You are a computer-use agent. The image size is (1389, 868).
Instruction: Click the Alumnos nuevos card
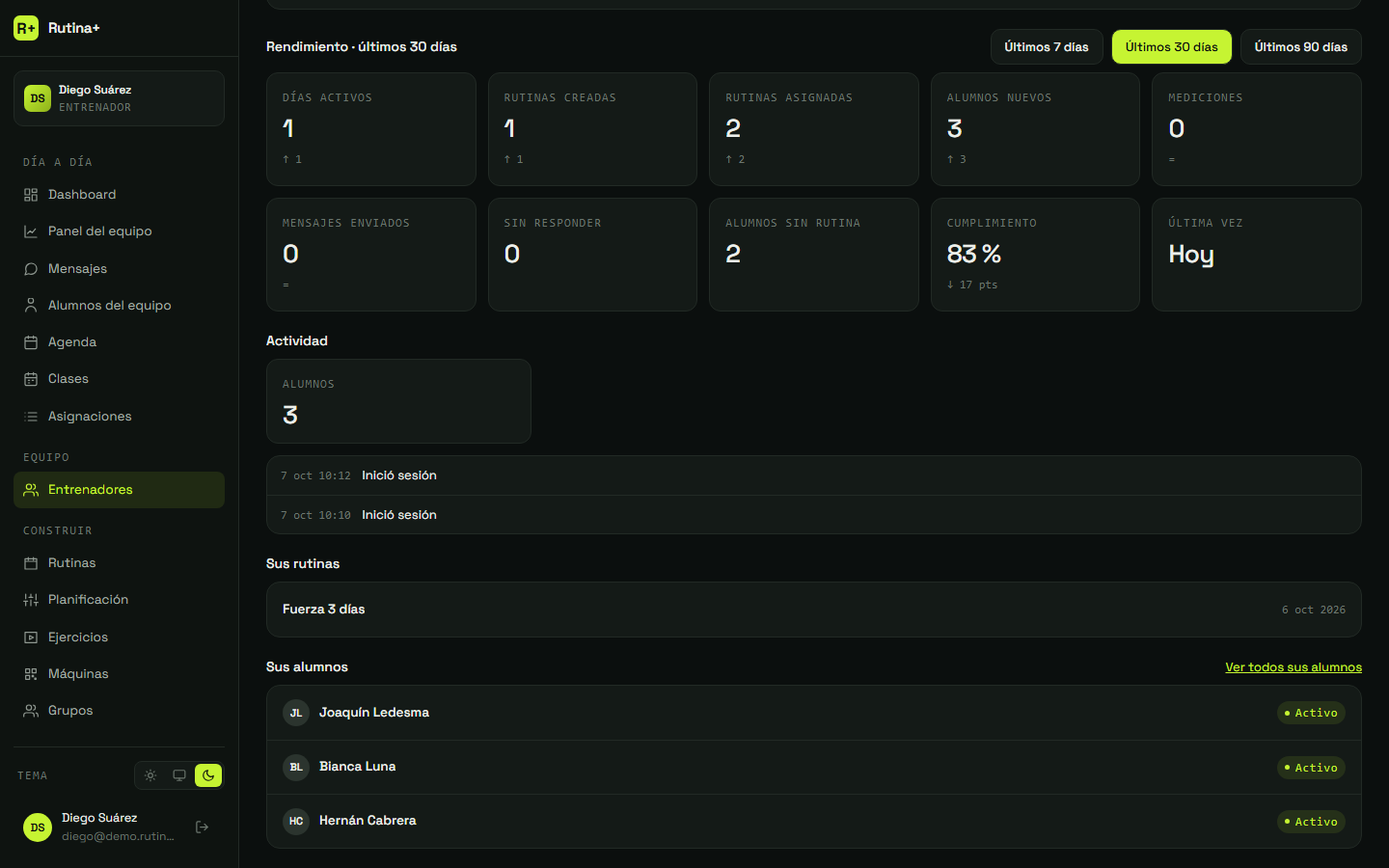pos(1035,129)
